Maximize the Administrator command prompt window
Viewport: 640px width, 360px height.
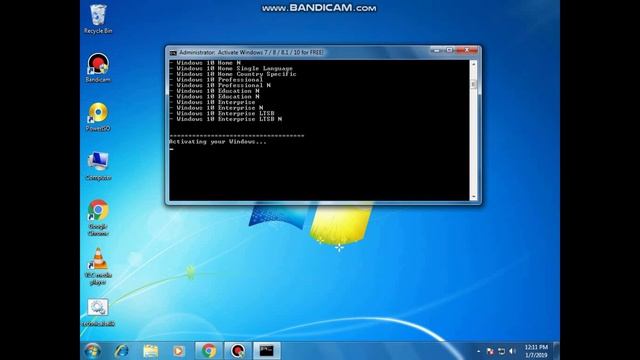(449, 50)
